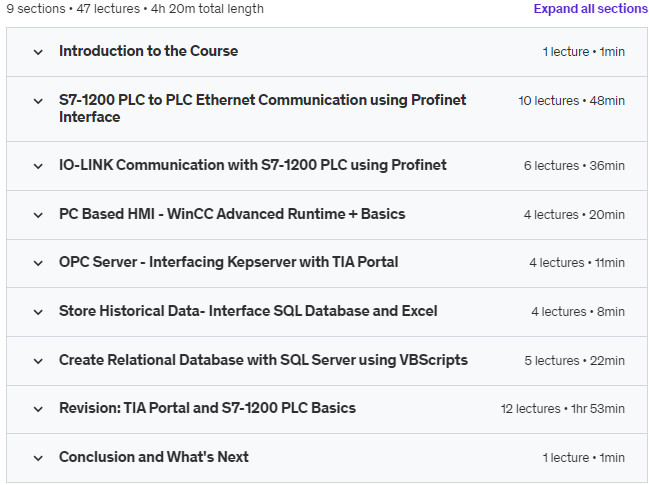649x485 pixels.
Task: Click chevron arrow beside Store Historical Data section
Action: (38, 312)
